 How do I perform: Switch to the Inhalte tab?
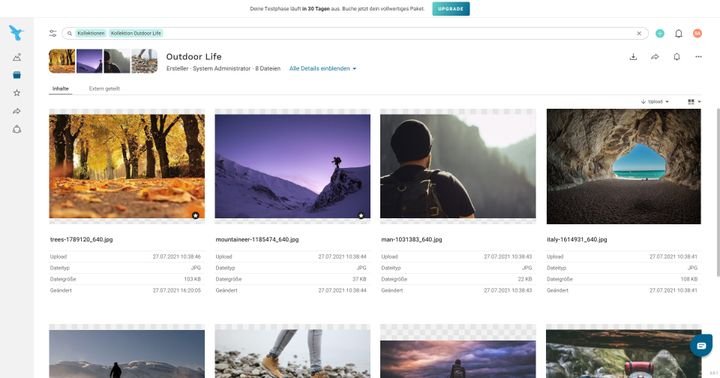pos(61,89)
